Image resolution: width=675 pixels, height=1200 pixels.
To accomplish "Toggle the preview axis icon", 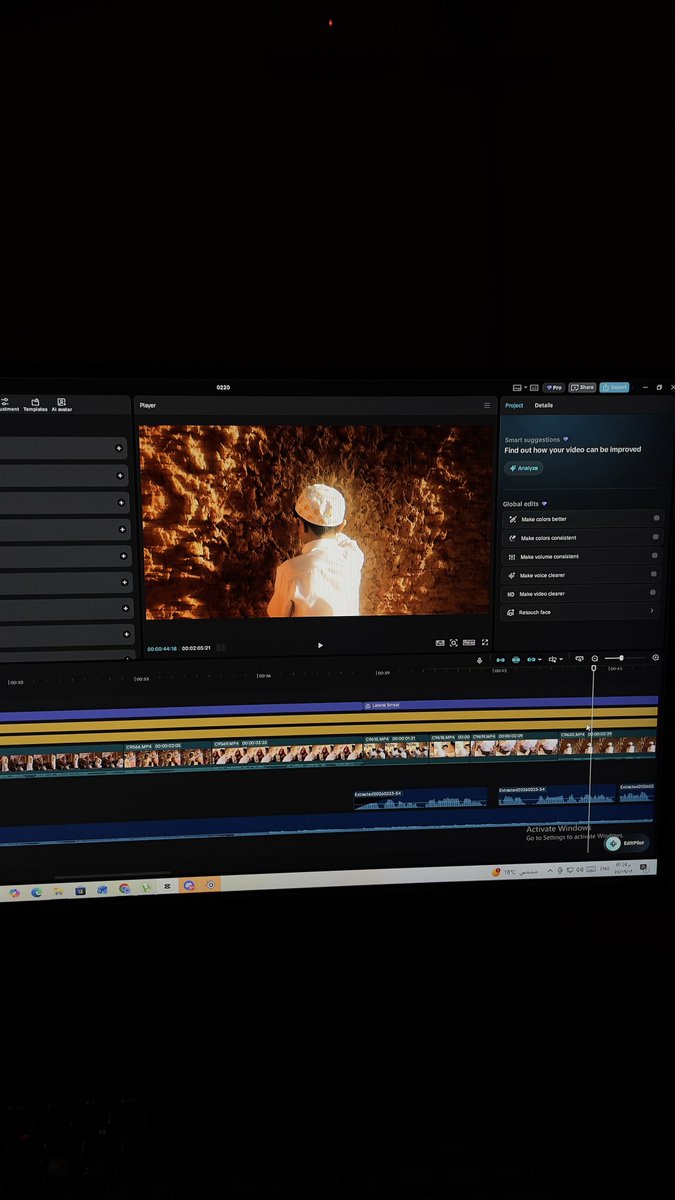I will click(x=552, y=659).
